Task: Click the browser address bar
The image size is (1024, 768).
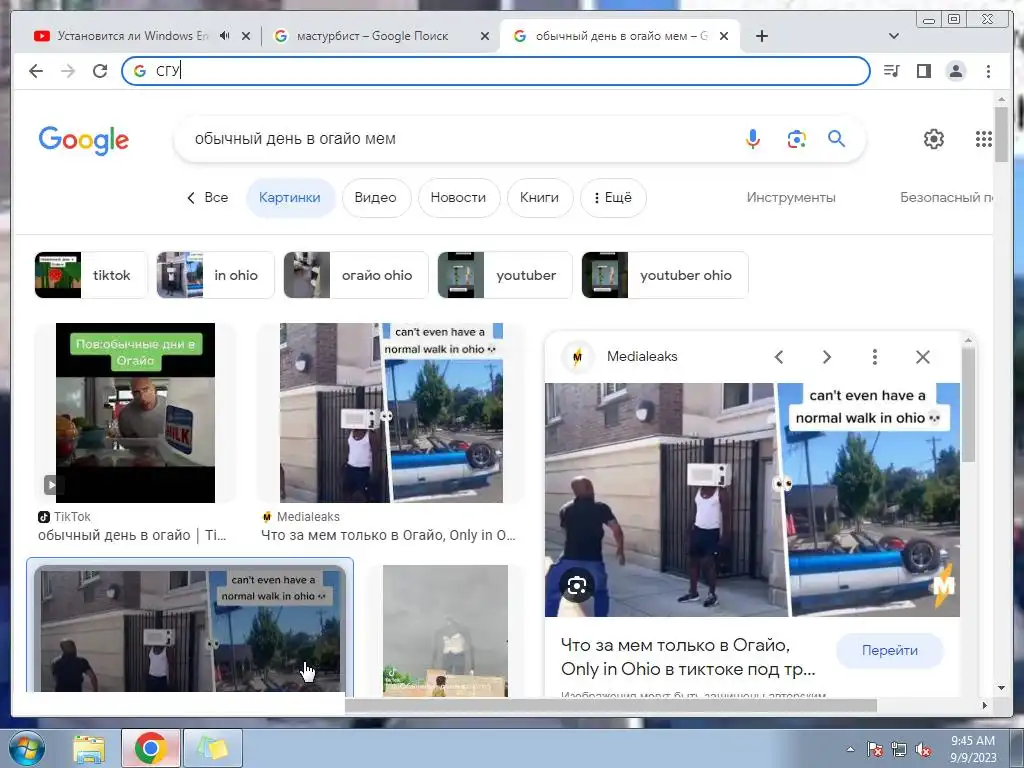Action: point(495,71)
